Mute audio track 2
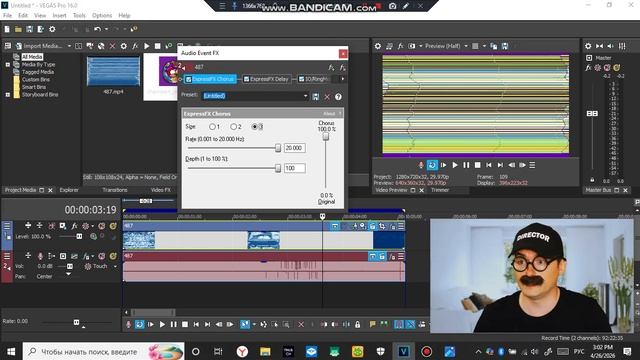 (102, 256)
